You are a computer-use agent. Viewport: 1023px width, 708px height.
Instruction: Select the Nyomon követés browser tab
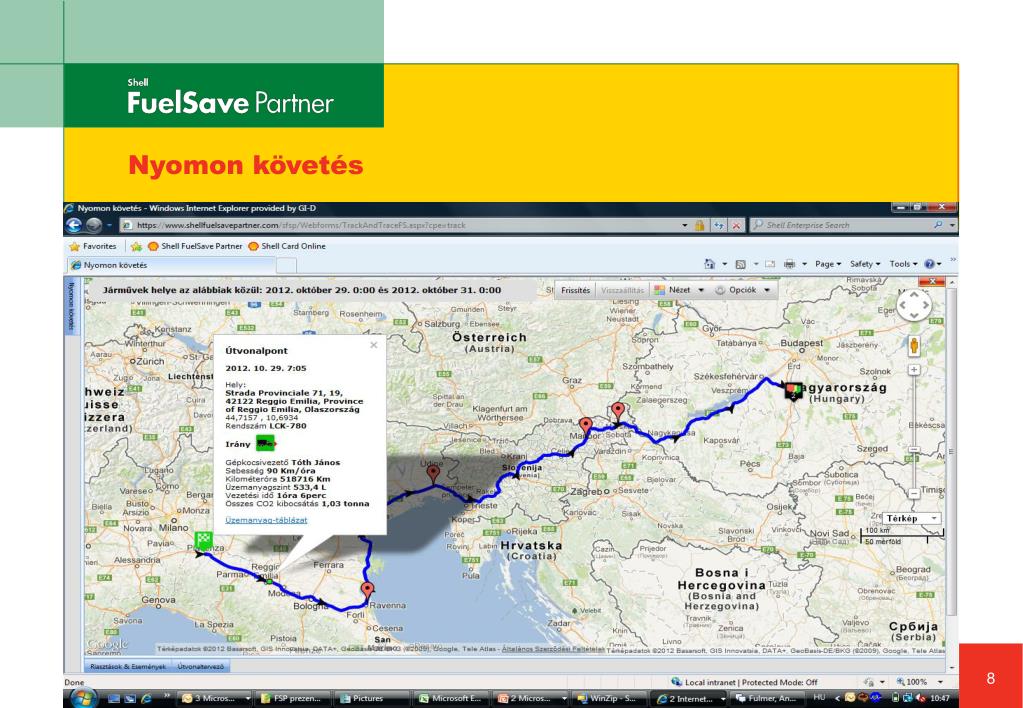click(x=172, y=265)
